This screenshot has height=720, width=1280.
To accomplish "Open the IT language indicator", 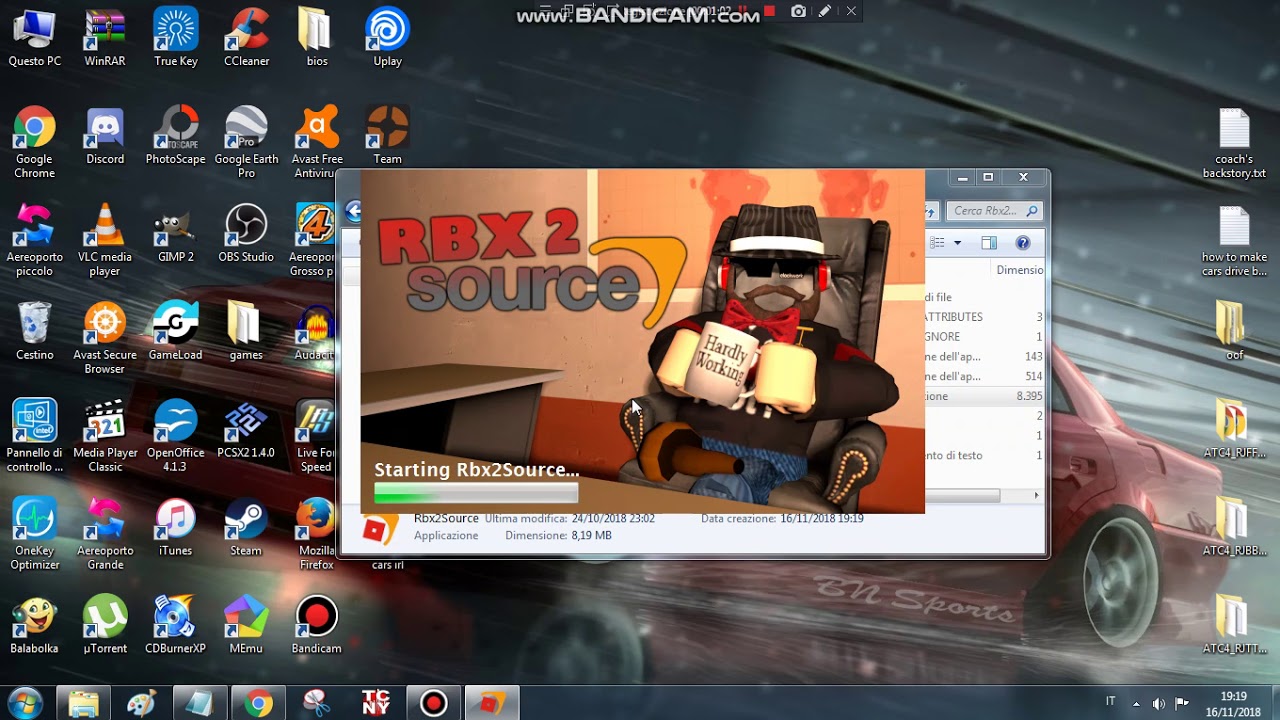I will point(1110,702).
